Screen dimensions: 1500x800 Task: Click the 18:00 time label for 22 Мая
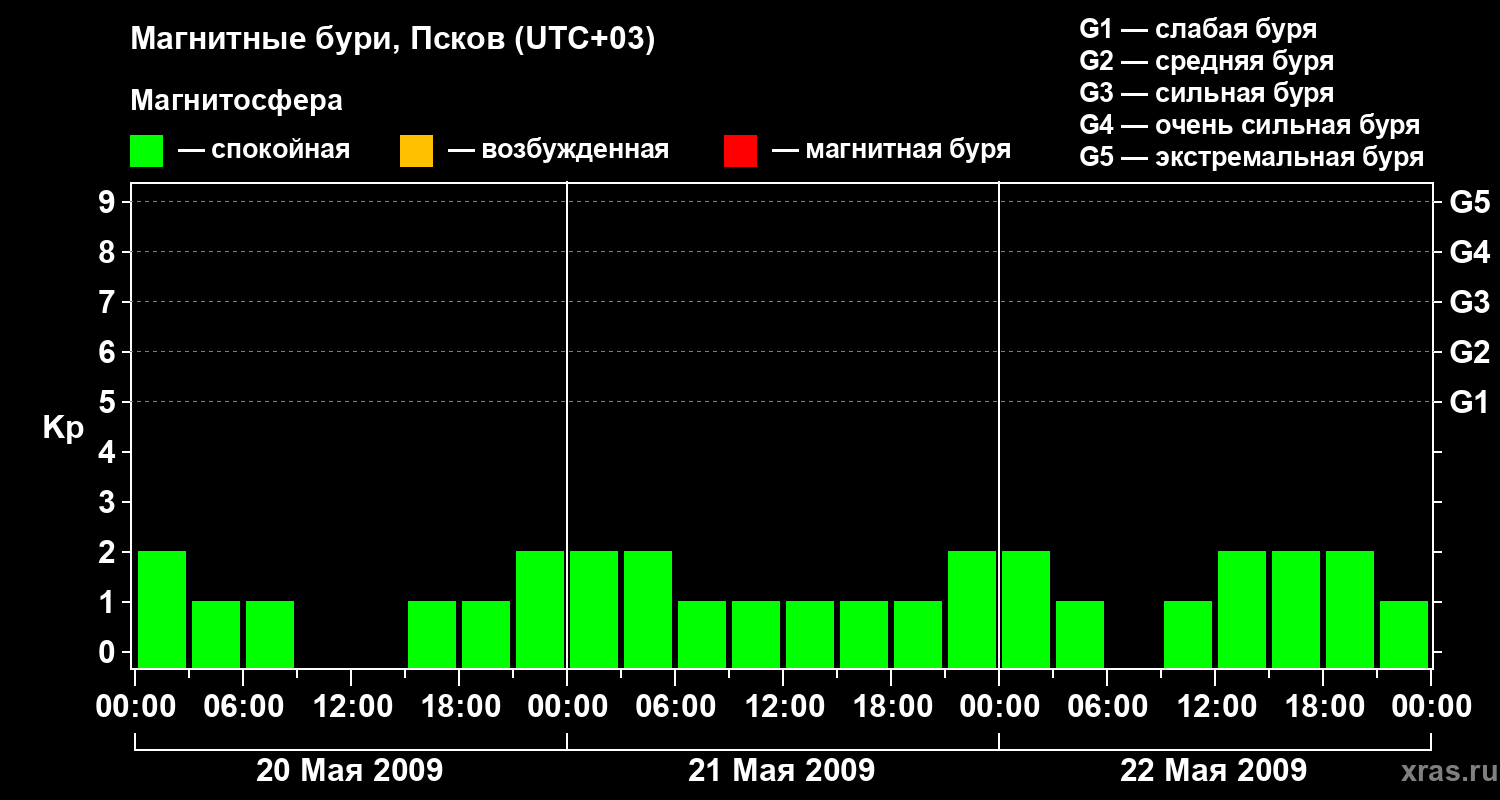1323,707
